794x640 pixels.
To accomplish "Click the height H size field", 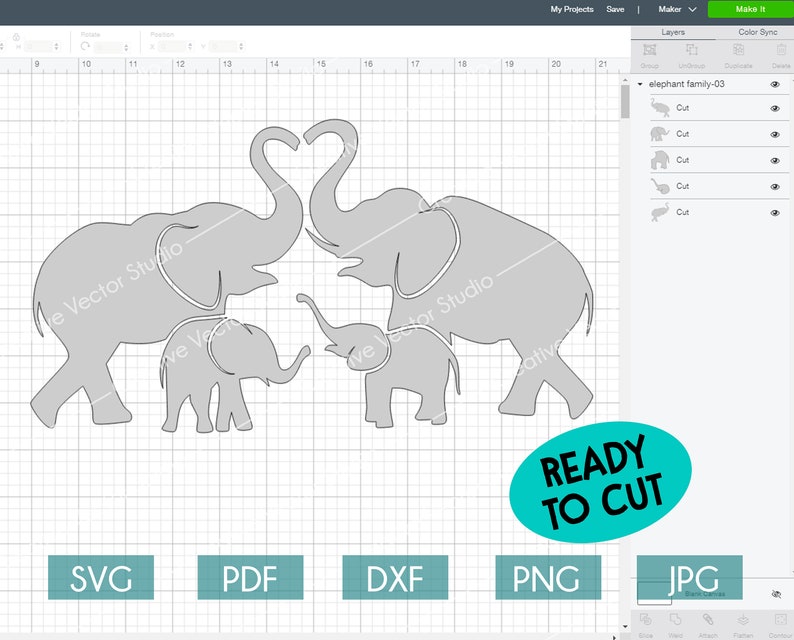I will point(37,47).
